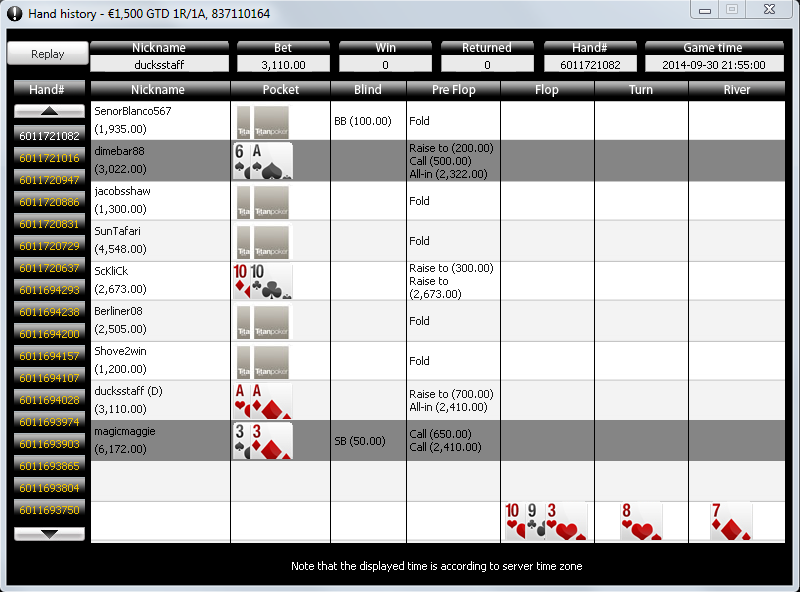Click the Hand# value 6011721082 field
Image resolution: width=800 pixels, height=592 pixels.
[590, 64]
